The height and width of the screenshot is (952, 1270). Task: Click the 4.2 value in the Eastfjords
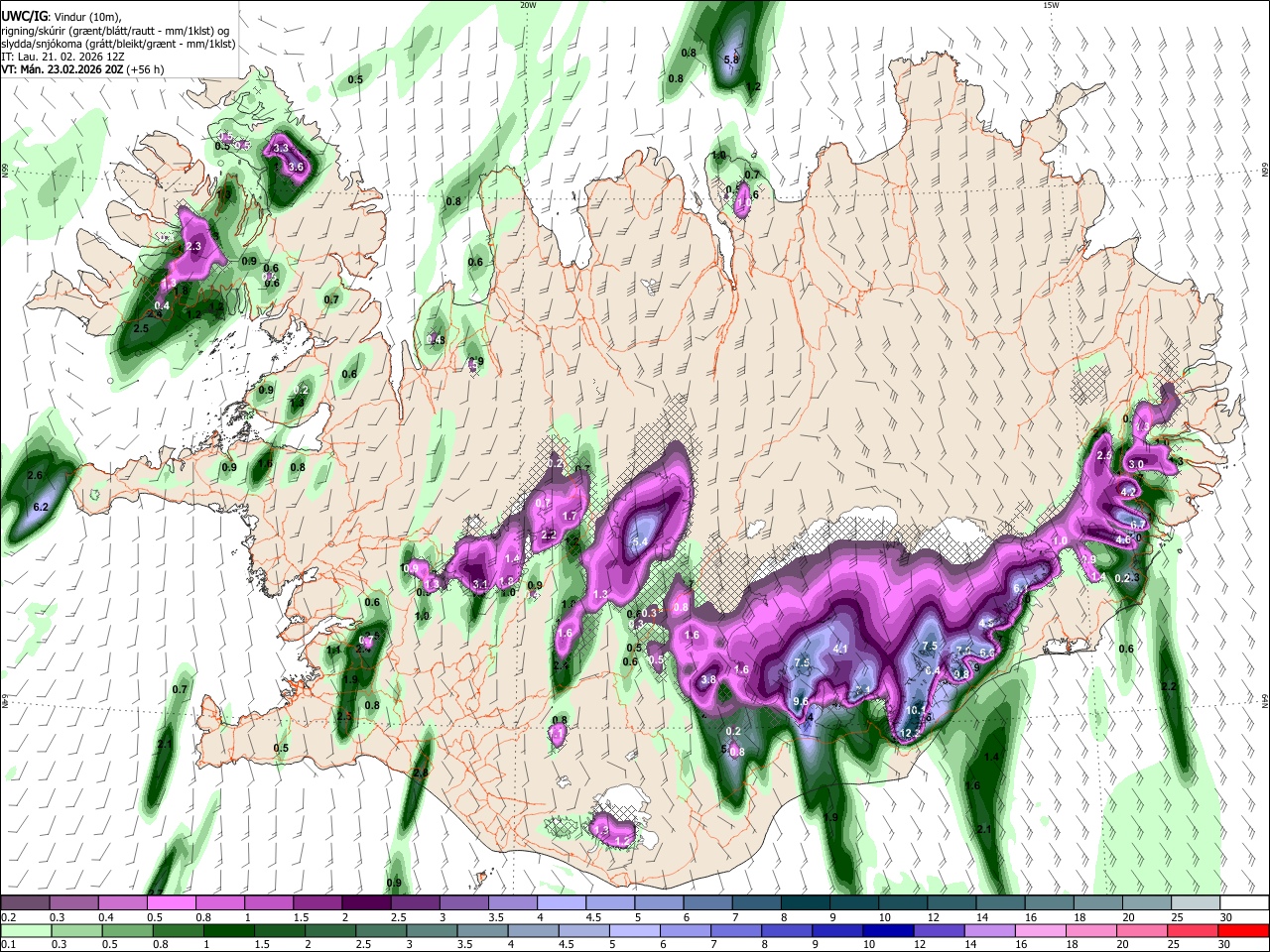pos(1128,492)
